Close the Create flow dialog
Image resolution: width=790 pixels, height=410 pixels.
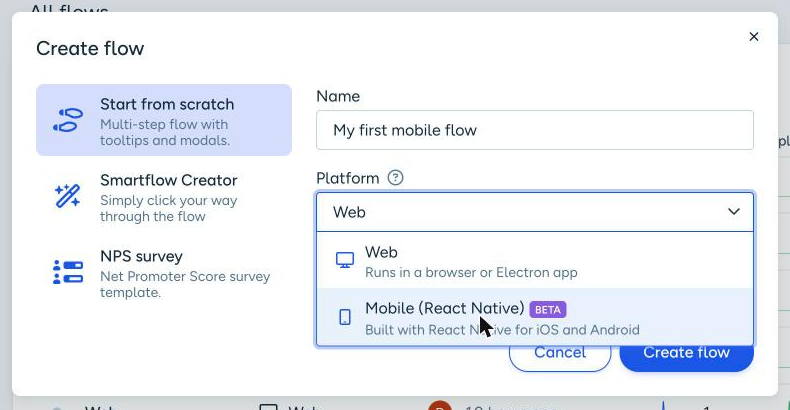pyautogui.click(x=753, y=37)
